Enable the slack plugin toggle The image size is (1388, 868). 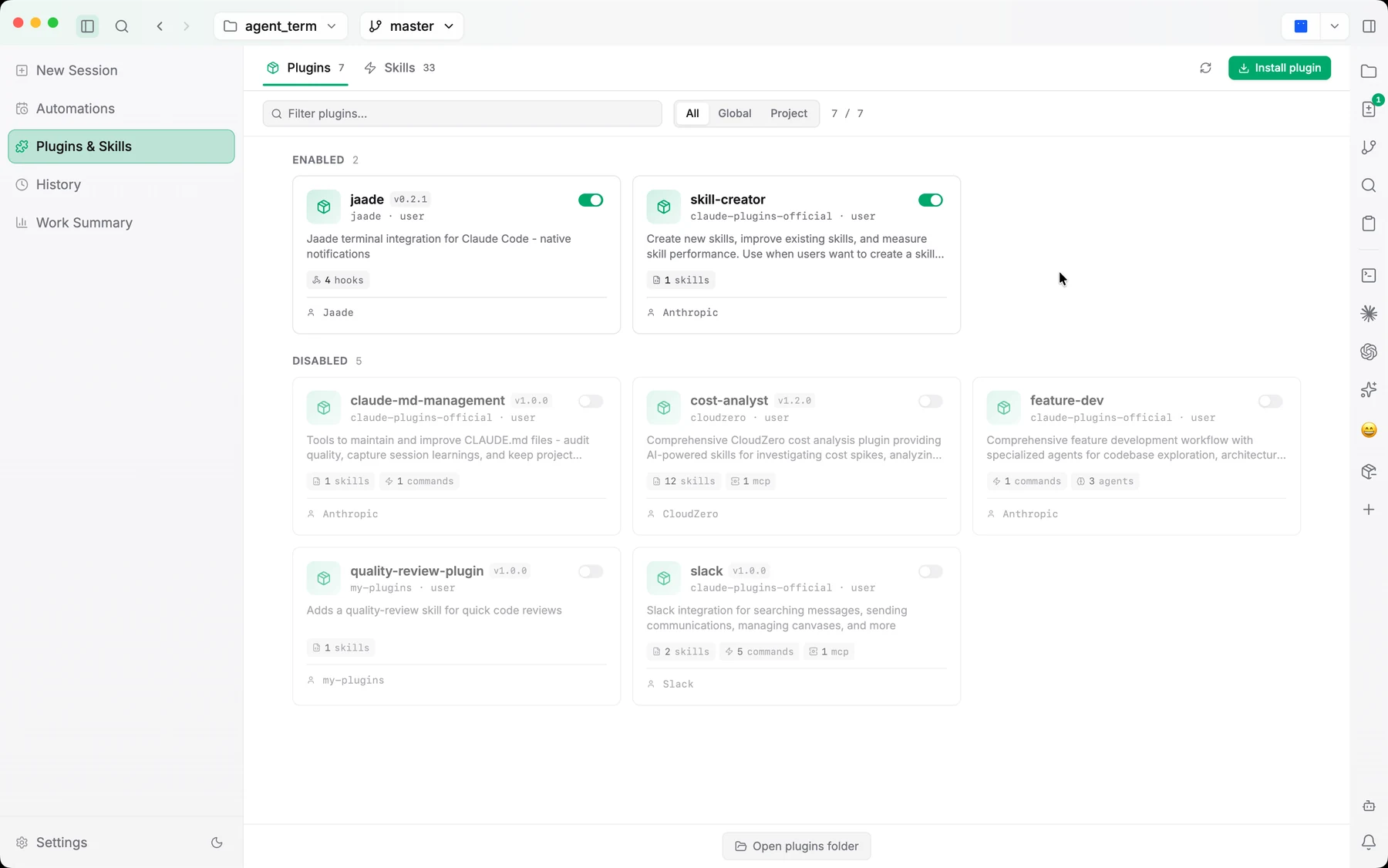(931, 571)
